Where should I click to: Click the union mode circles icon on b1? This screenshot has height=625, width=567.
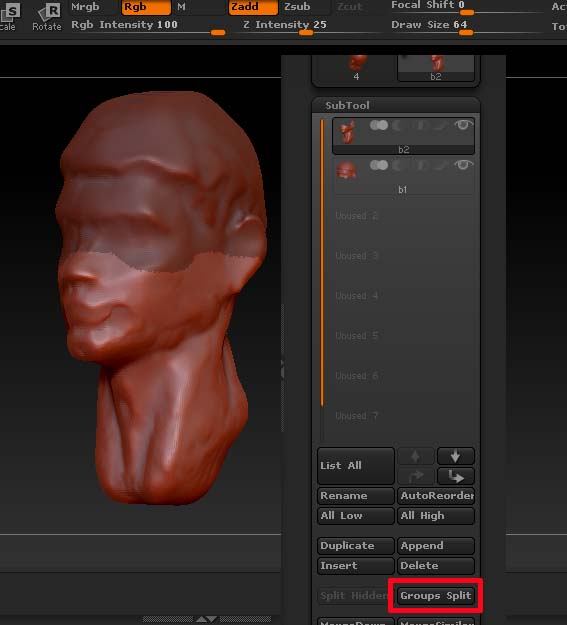[379, 165]
